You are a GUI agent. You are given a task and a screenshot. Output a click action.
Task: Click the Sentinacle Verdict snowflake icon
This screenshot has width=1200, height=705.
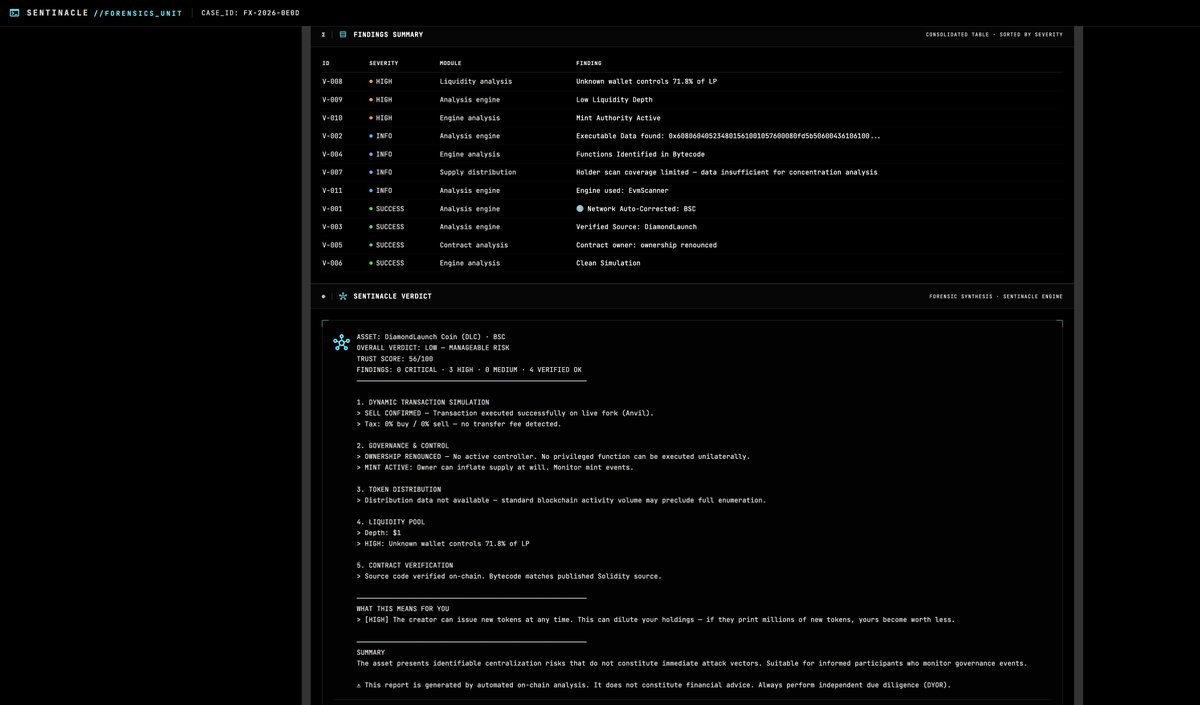[x=343, y=296]
